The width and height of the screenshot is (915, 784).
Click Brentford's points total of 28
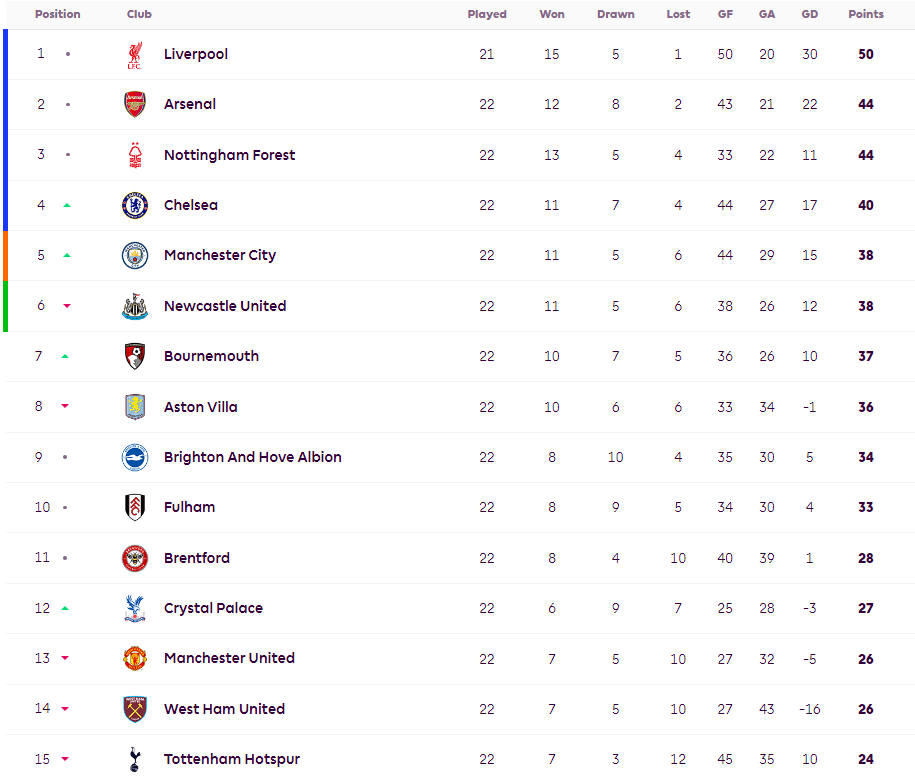866,558
